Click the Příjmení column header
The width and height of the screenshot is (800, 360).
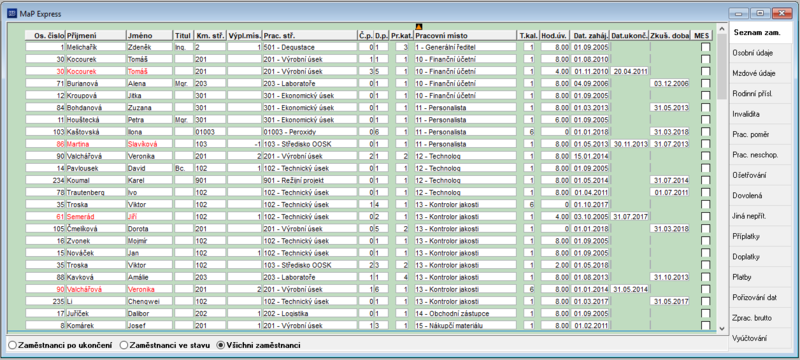pos(95,36)
